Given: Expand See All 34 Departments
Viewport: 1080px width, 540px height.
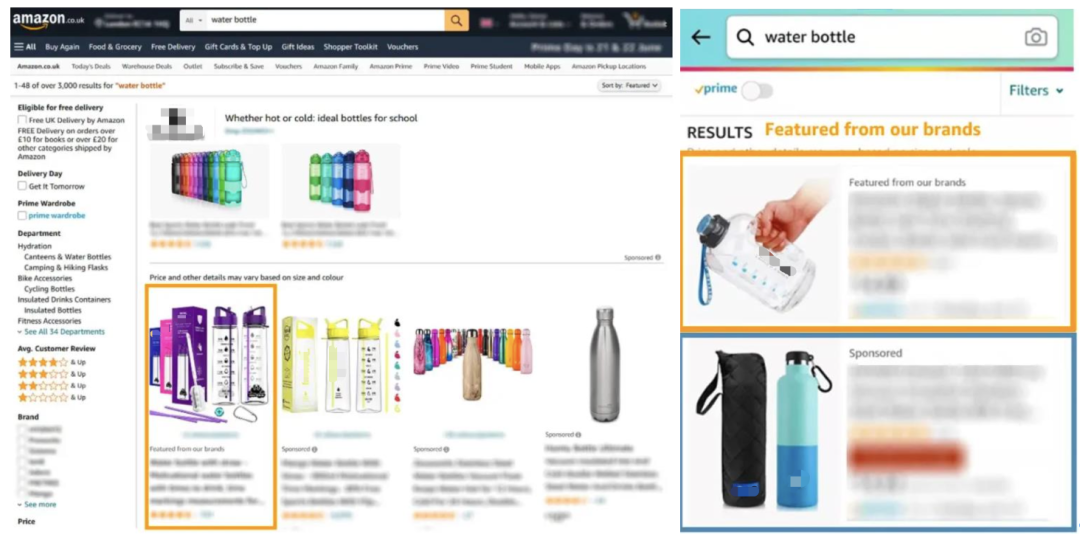Looking at the screenshot, I should tap(61, 332).
